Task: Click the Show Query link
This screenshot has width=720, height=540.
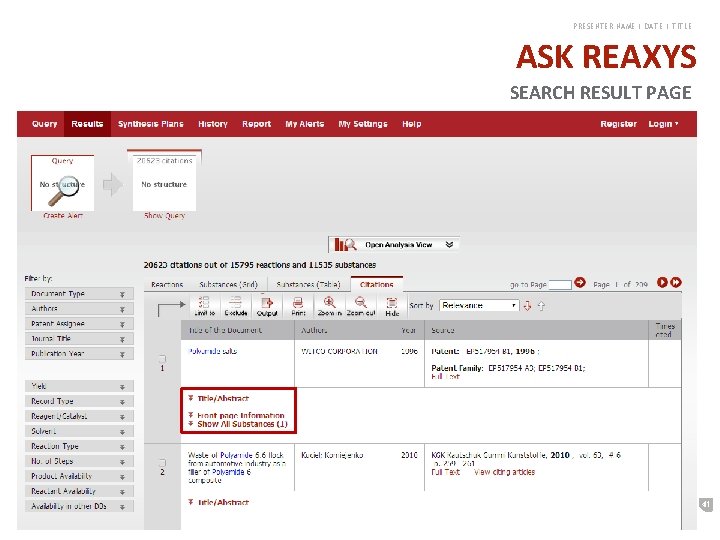Action: coord(164,215)
